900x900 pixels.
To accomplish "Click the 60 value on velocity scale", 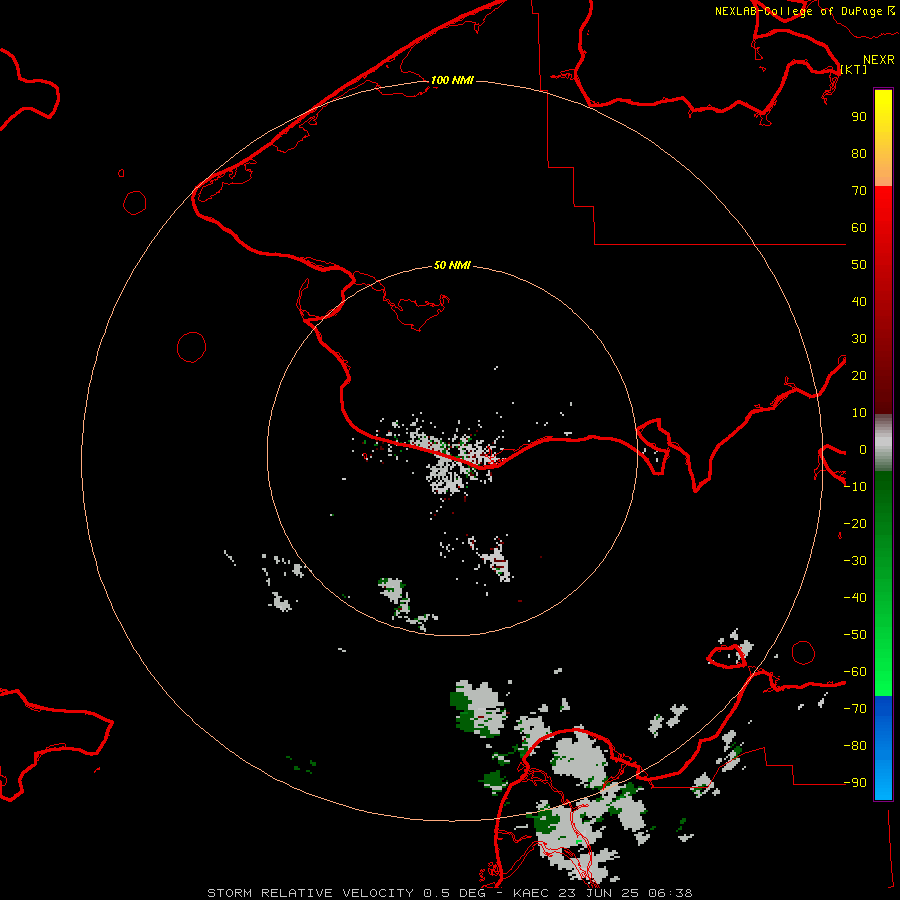I will tap(859, 228).
